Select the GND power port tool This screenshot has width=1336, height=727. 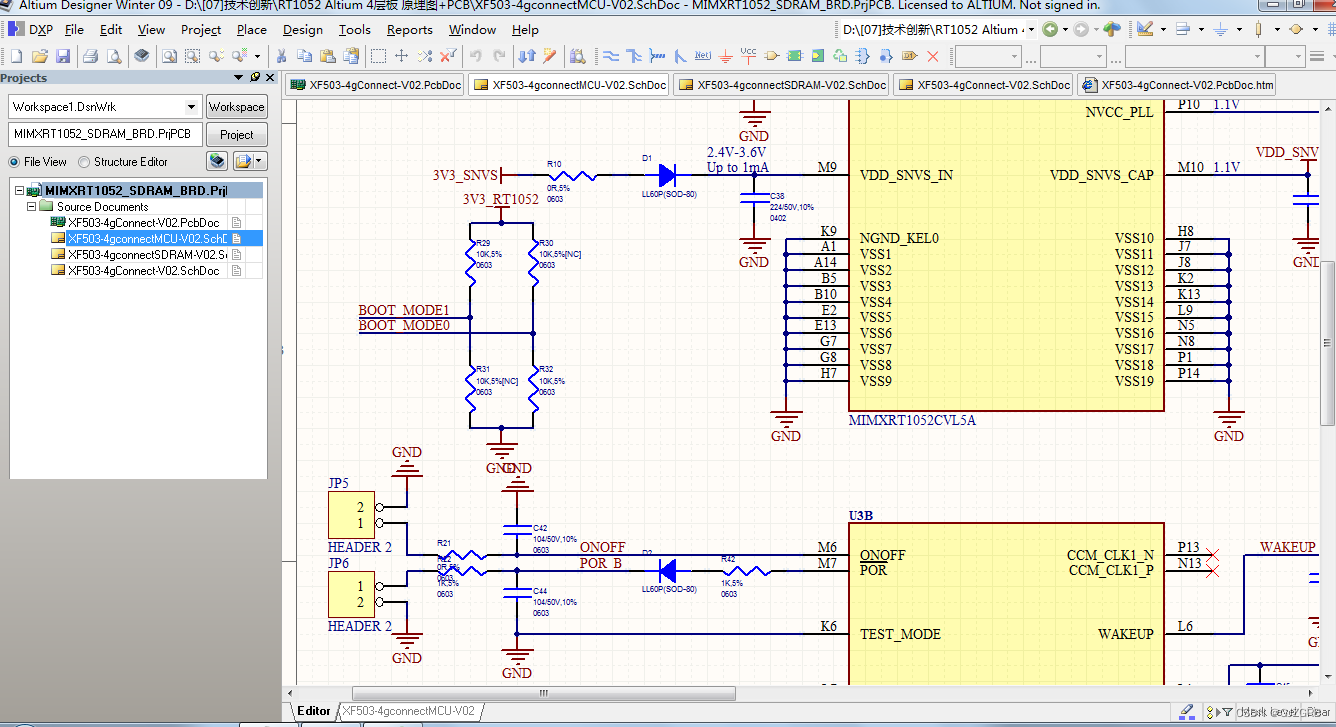[x=725, y=55]
